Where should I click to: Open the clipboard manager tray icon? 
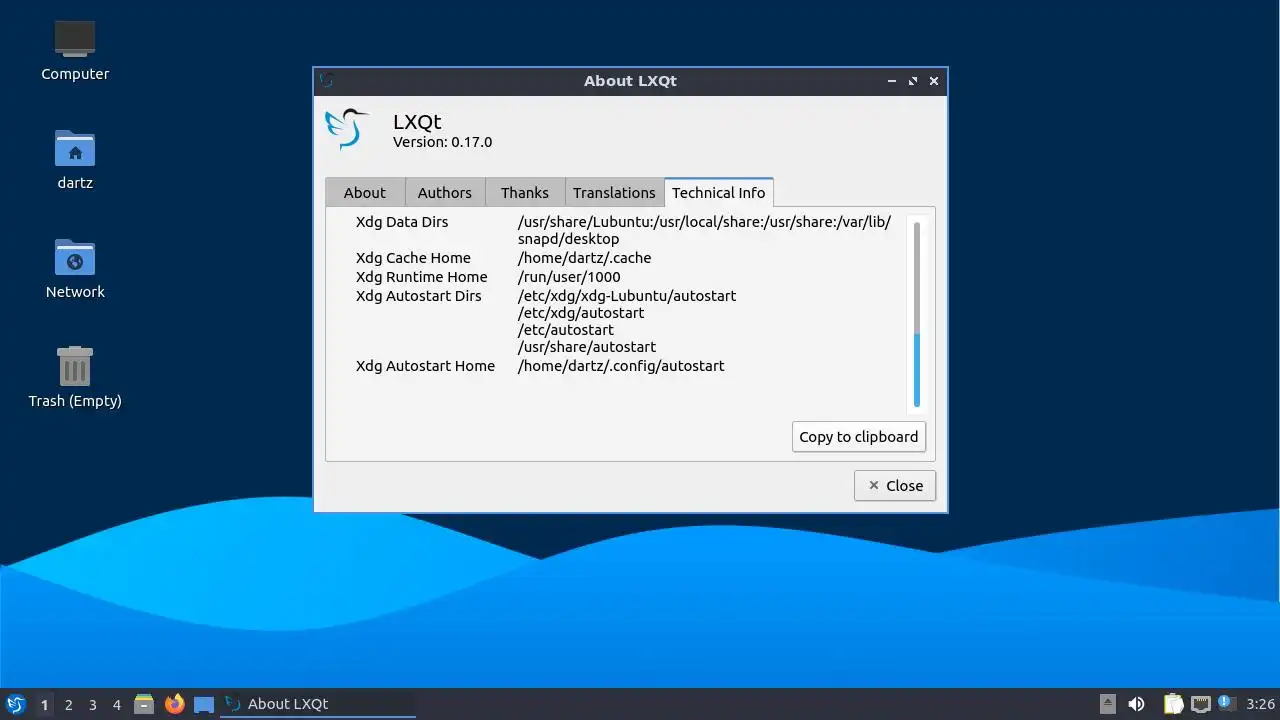pyautogui.click(x=1173, y=704)
